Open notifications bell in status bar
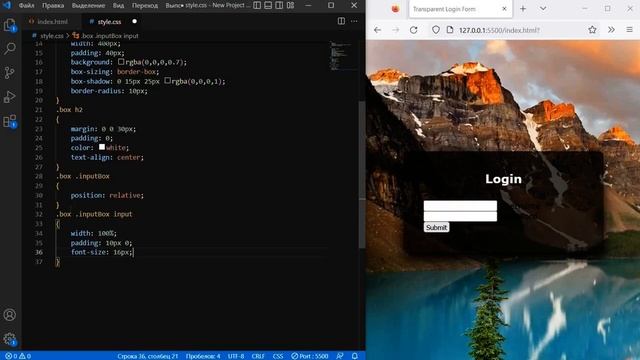Image resolution: width=640 pixels, height=360 pixels. click(355, 356)
